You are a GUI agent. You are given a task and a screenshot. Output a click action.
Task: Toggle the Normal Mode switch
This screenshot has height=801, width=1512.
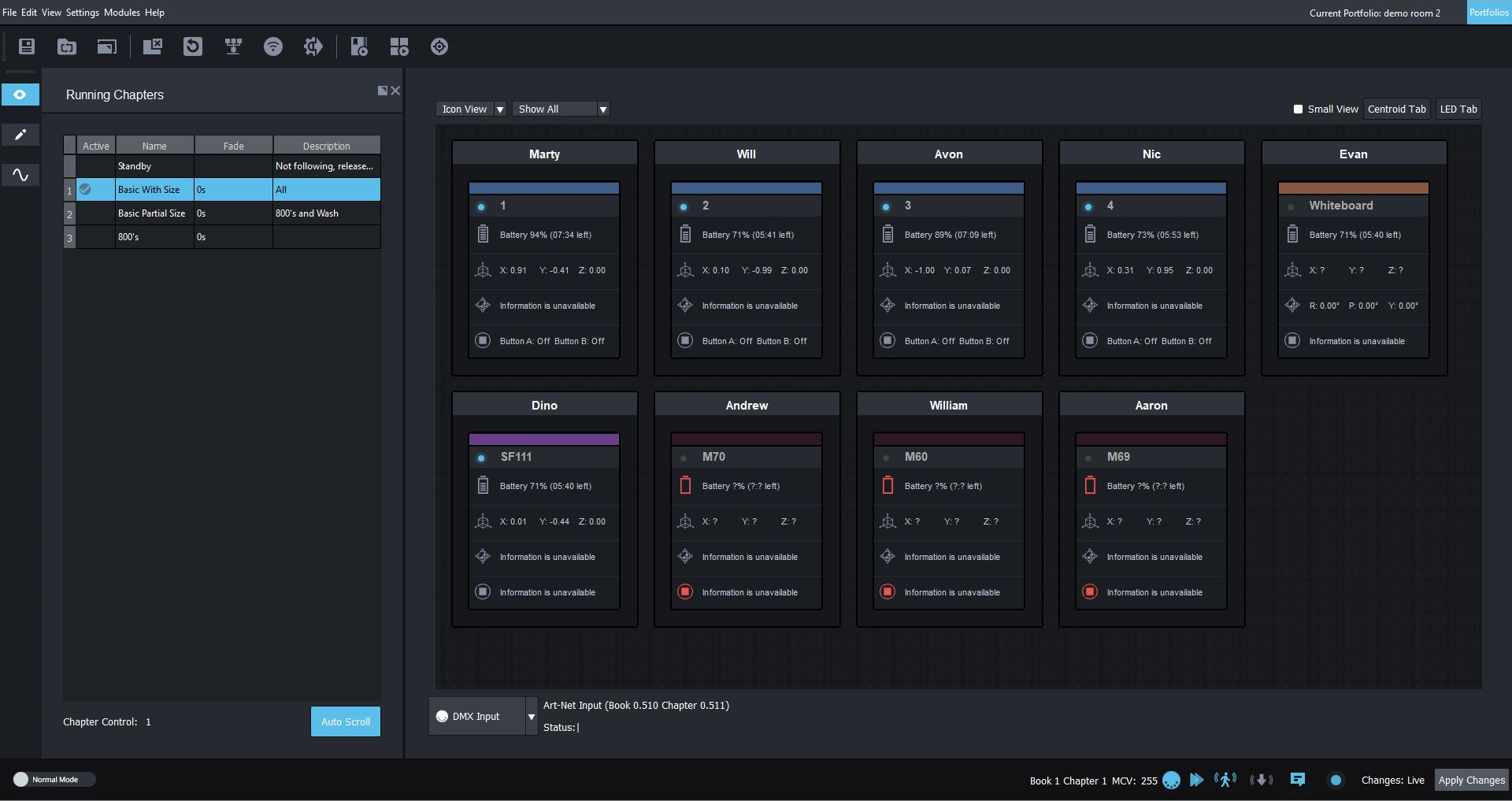click(x=22, y=780)
